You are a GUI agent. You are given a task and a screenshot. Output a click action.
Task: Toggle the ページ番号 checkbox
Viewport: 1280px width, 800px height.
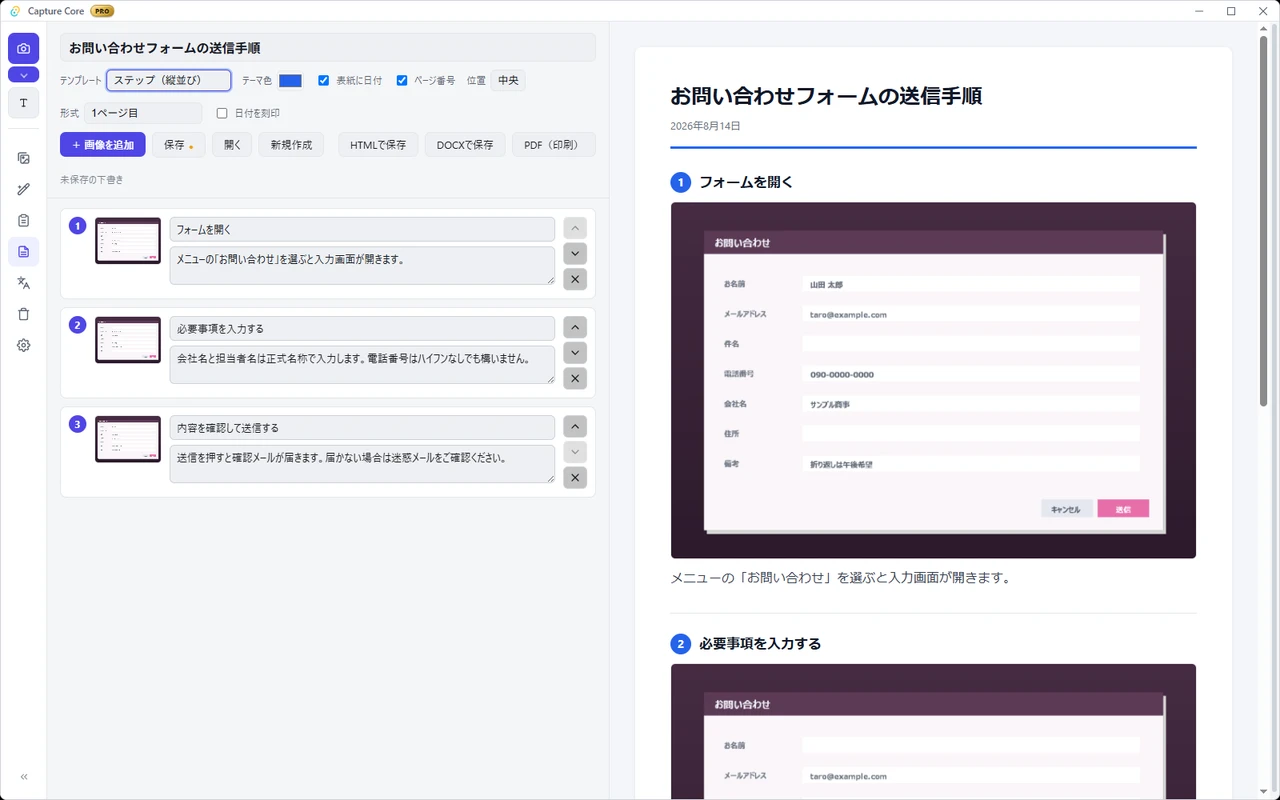point(402,81)
